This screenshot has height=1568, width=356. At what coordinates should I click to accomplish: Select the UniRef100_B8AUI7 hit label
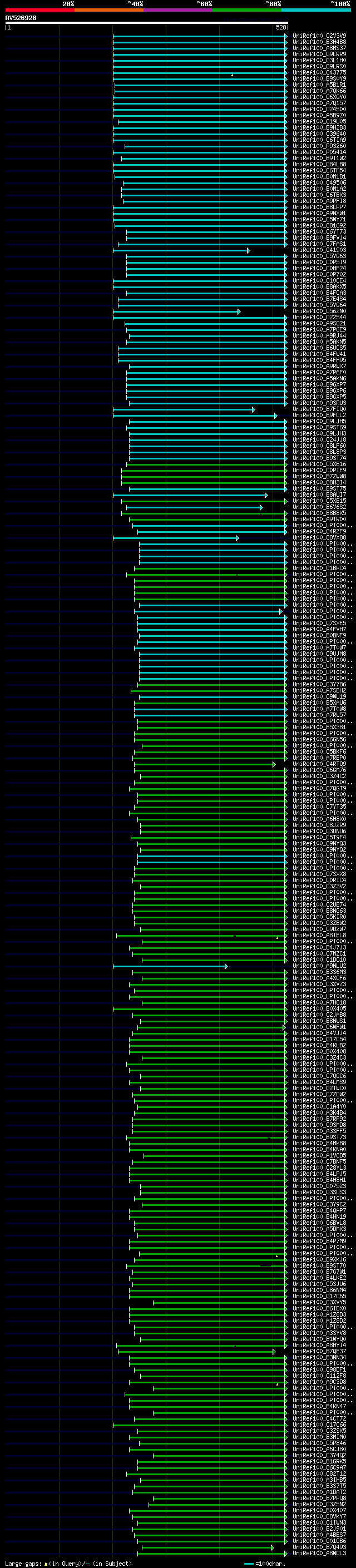coord(319,495)
